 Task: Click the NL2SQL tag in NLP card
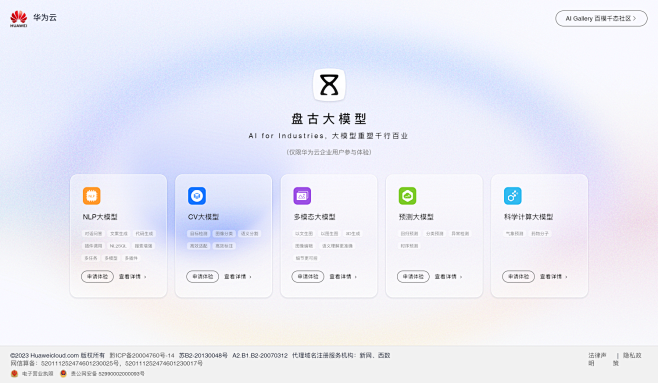118,246
